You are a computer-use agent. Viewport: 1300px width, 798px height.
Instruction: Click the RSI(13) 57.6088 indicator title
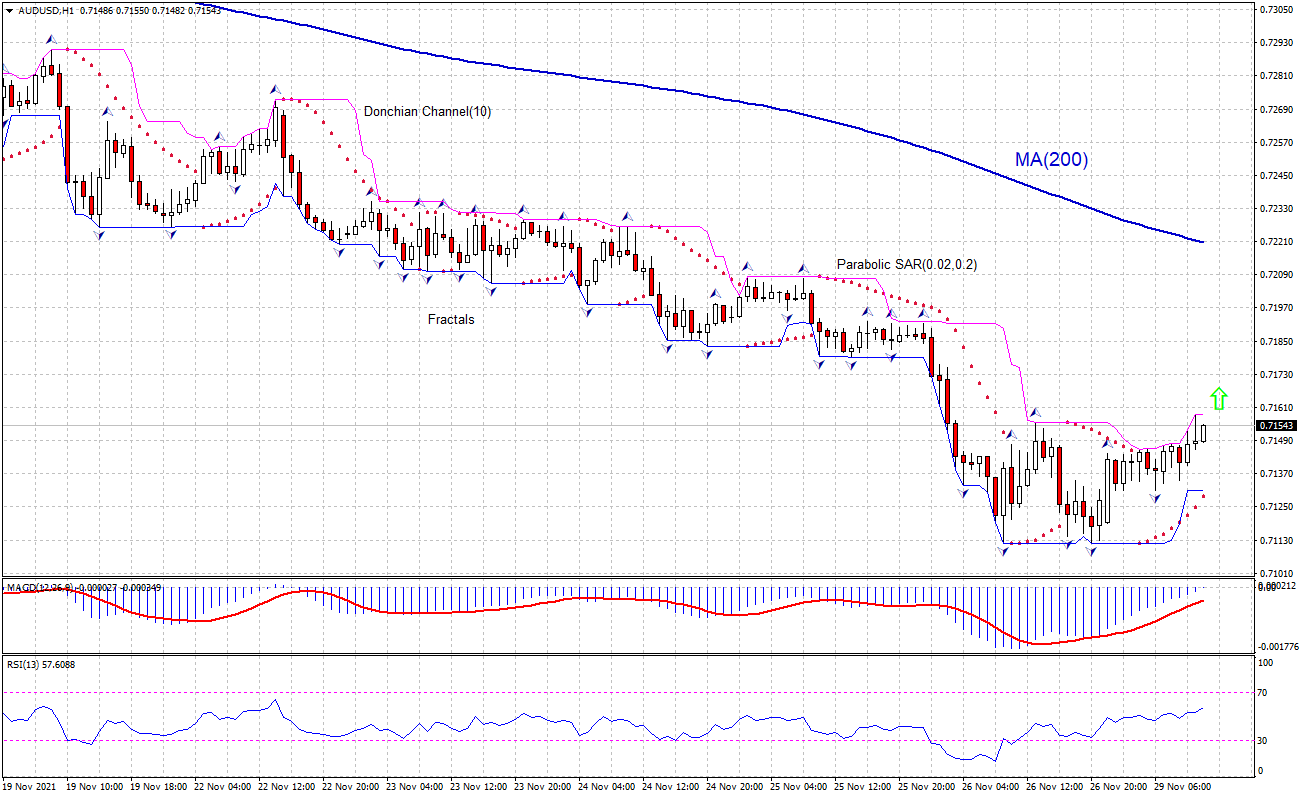coord(41,664)
